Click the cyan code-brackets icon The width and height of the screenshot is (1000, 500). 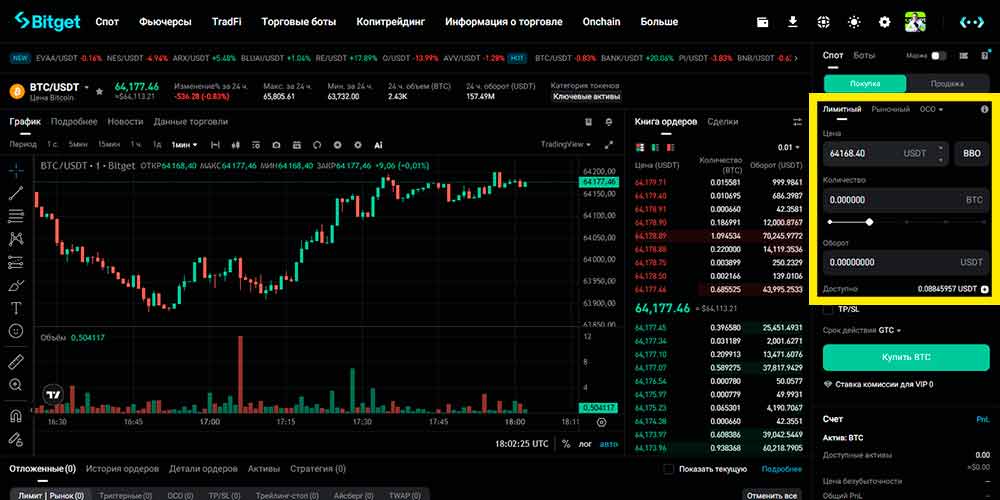coord(972,22)
